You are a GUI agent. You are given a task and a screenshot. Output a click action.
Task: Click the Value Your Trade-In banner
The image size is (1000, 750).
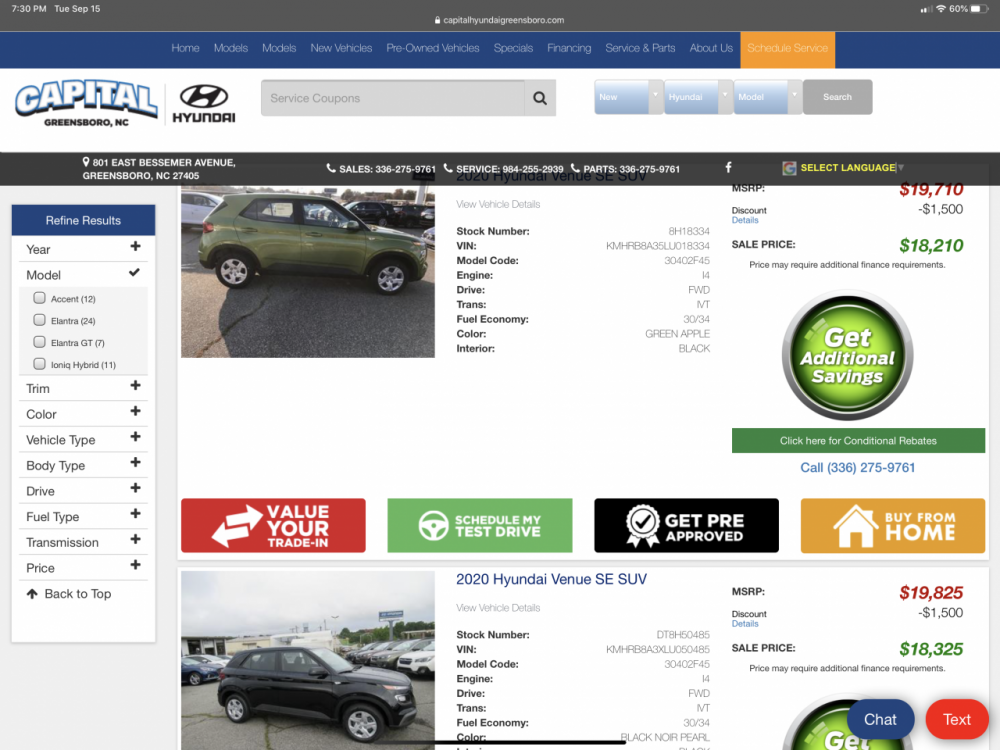click(x=273, y=525)
